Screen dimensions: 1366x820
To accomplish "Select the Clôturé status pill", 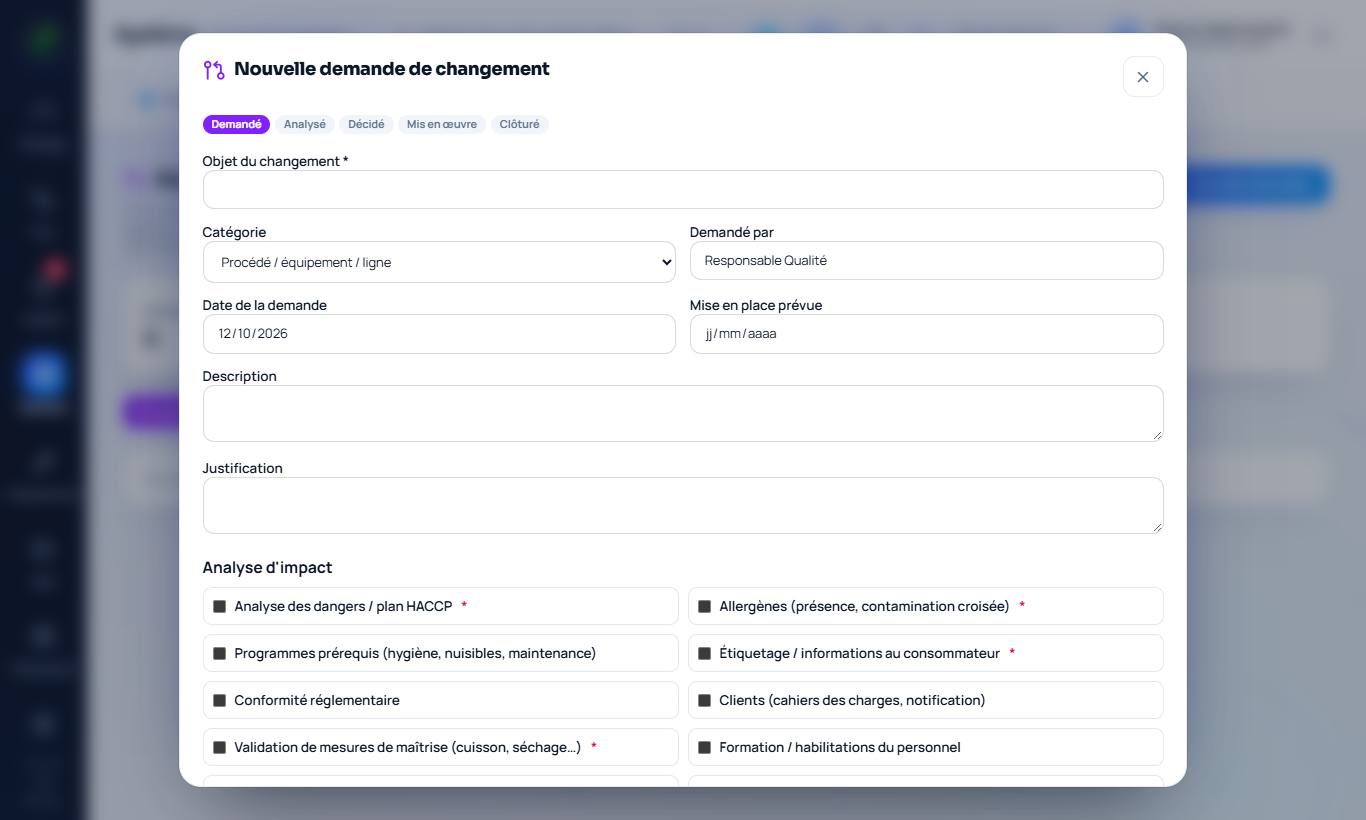I will (520, 124).
